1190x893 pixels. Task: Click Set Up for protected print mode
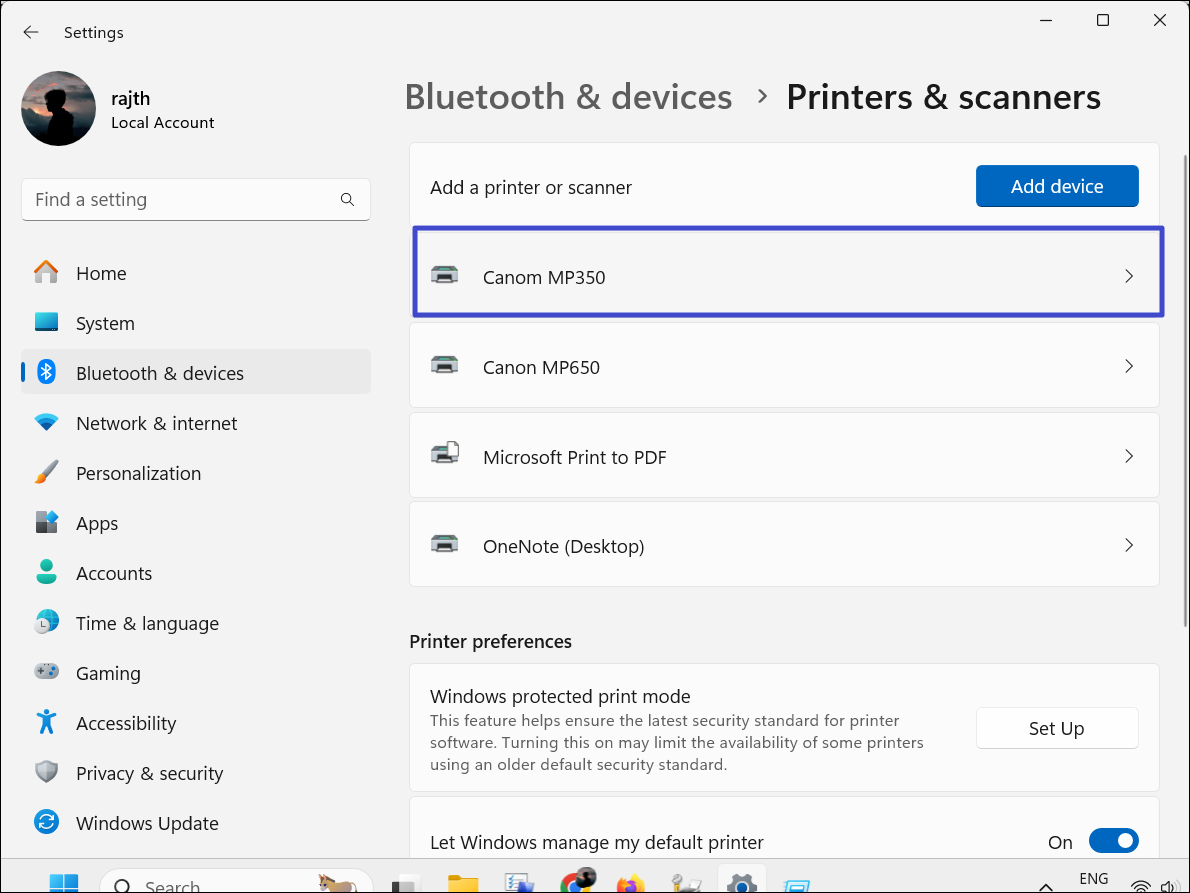coord(1056,728)
